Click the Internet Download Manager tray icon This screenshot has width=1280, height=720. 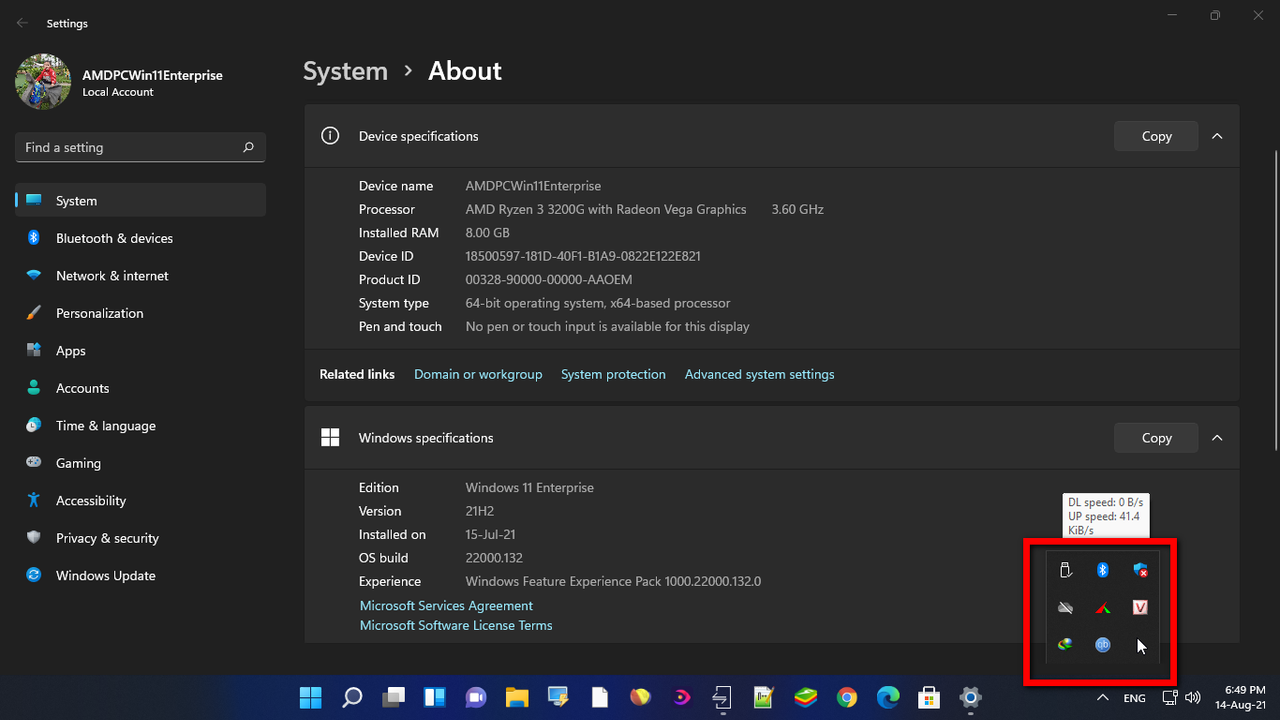1065,645
